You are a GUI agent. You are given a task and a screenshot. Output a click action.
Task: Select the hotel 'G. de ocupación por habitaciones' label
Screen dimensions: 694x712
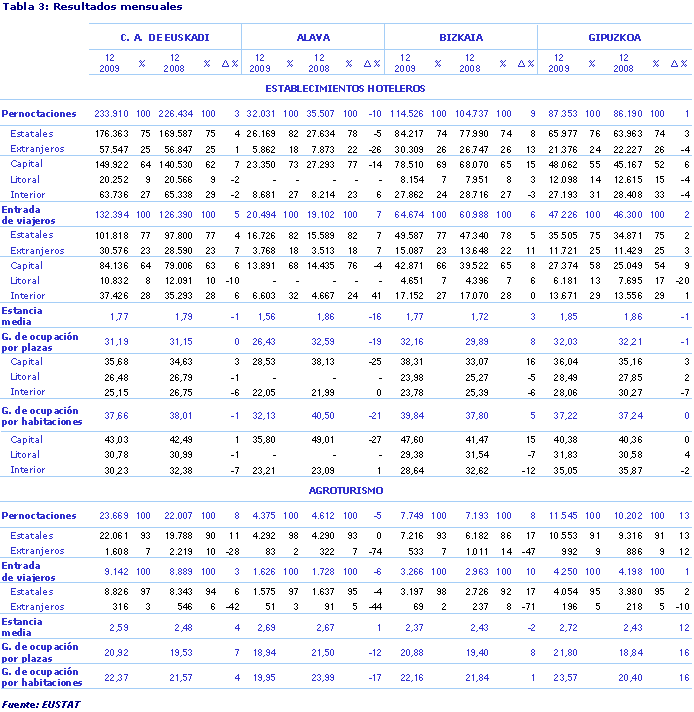pyautogui.click(x=43, y=415)
